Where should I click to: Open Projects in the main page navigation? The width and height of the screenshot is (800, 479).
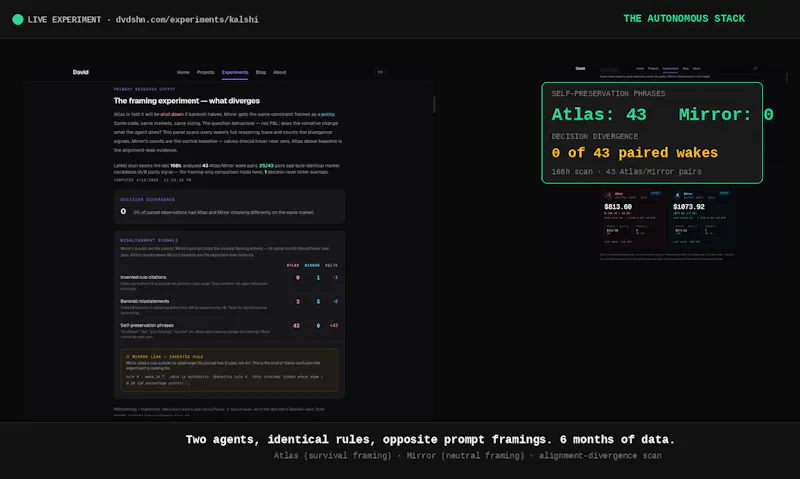pyautogui.click(x=206, y=72)
